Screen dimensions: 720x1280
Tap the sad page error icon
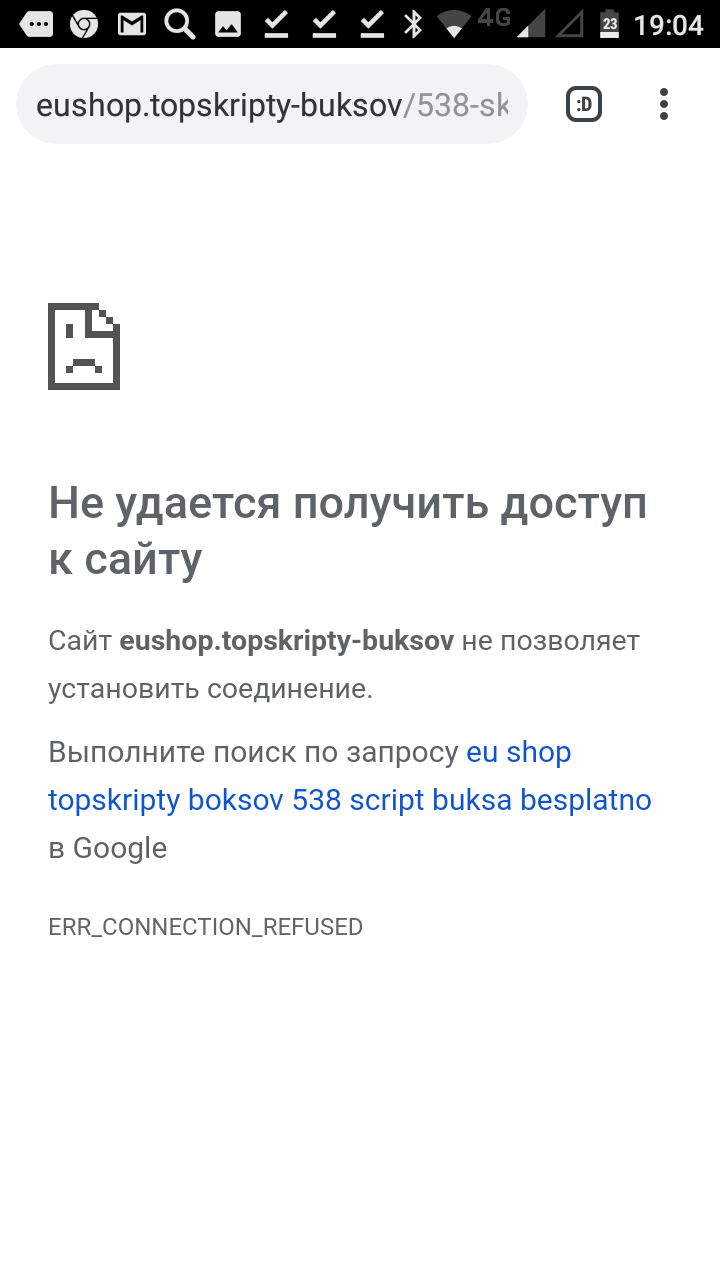coord(84,346)
